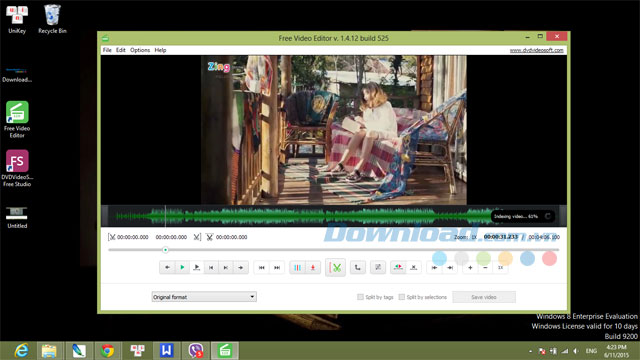Viewport: 640px width, 360px height.
Task: Zoom in the timeline with plus button
Action: point(470,267)
